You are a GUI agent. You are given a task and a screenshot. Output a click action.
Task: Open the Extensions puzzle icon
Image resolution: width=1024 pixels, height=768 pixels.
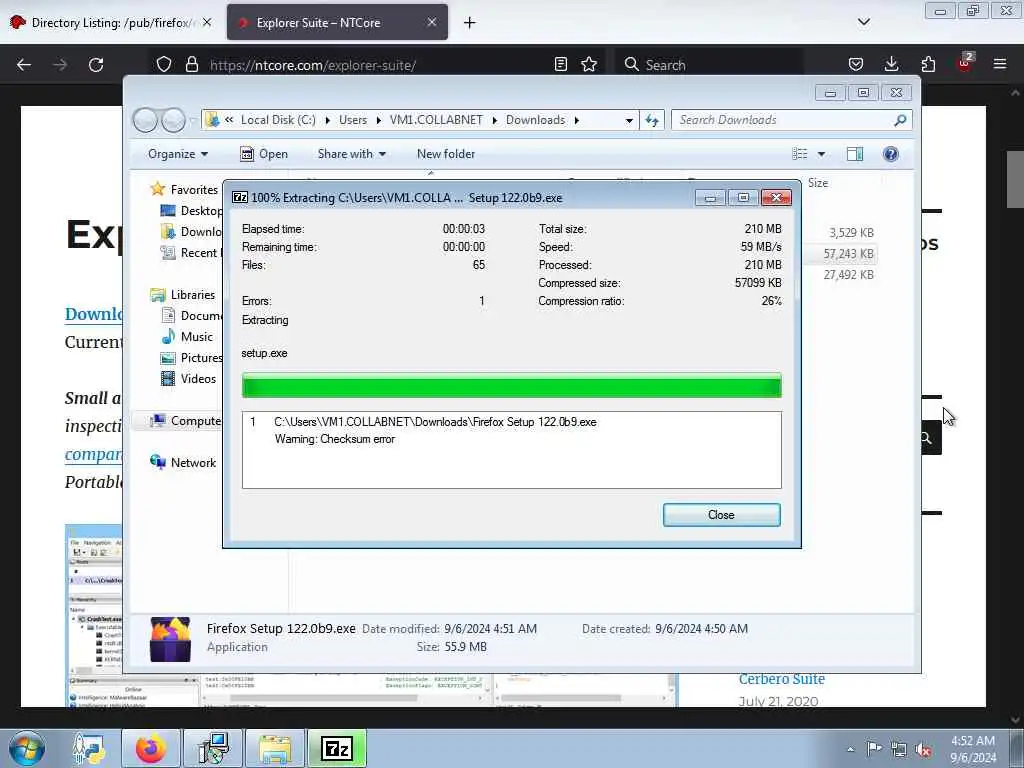(x=928, y=64)
